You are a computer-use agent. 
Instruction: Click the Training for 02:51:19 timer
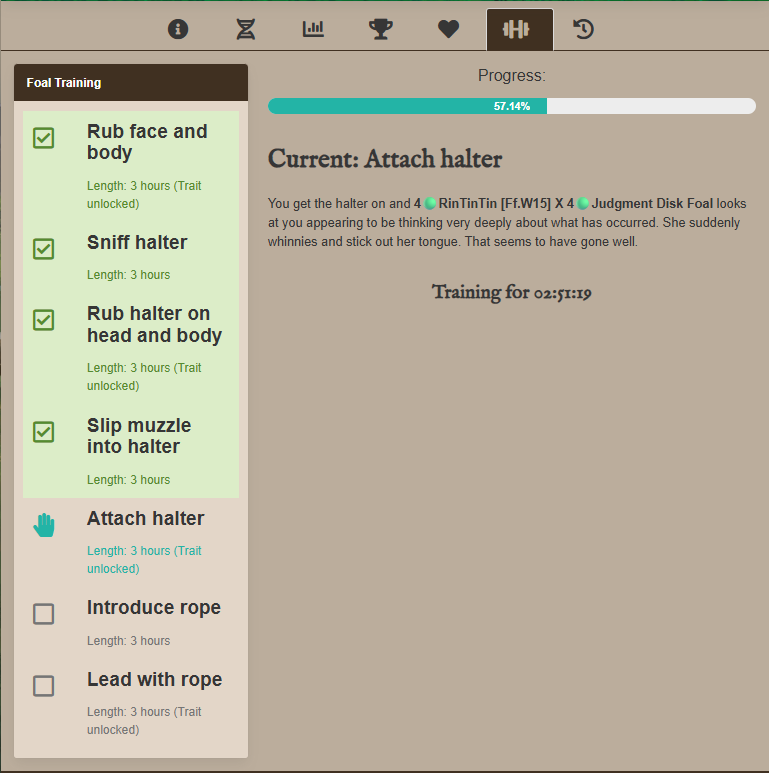(512, 292)
